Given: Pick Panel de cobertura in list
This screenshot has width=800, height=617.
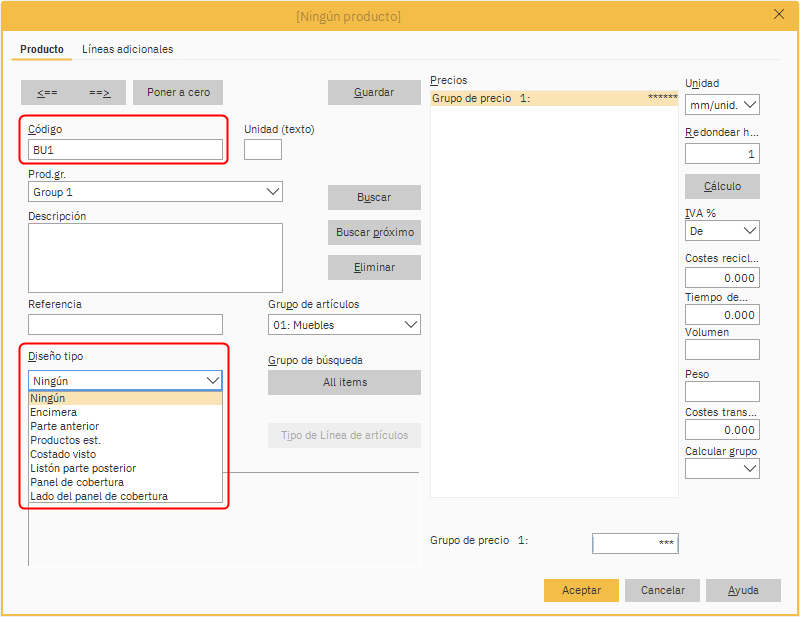Looking at the screenshot, I should (76, 482).
